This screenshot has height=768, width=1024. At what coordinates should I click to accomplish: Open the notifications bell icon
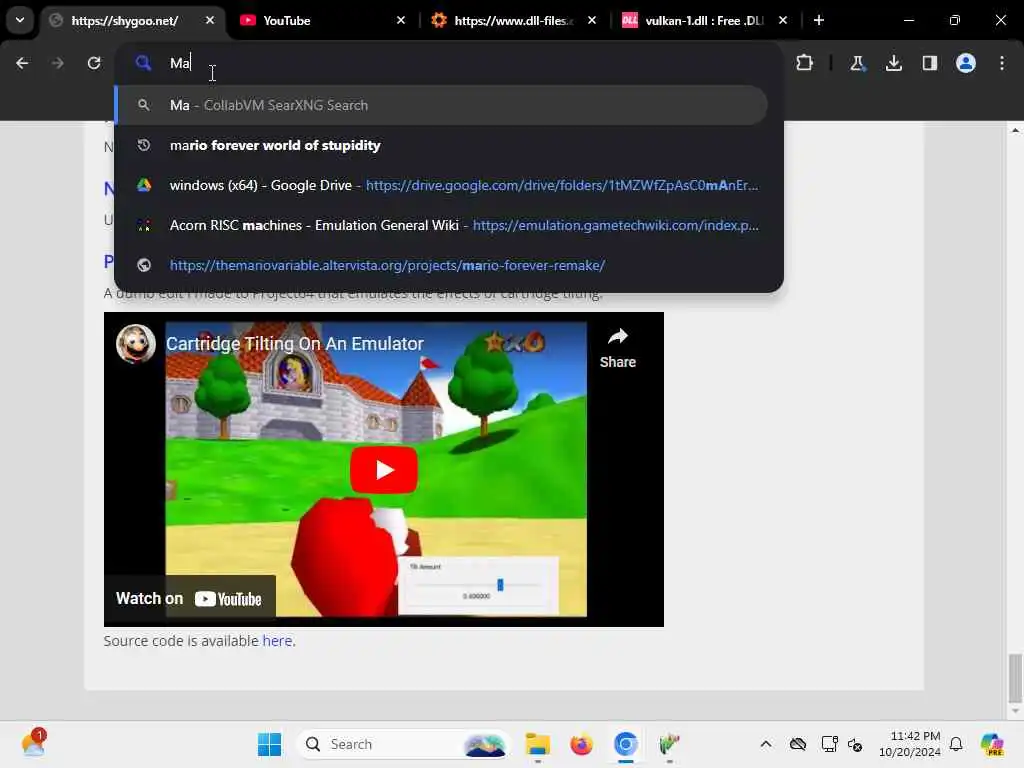956,744
